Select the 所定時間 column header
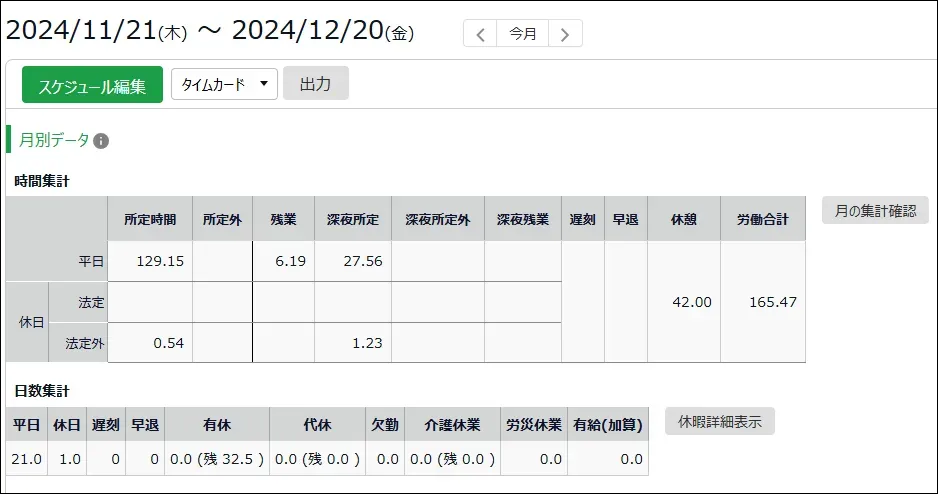The width and height of the screenshot is (938, 494). coord(150,219)
